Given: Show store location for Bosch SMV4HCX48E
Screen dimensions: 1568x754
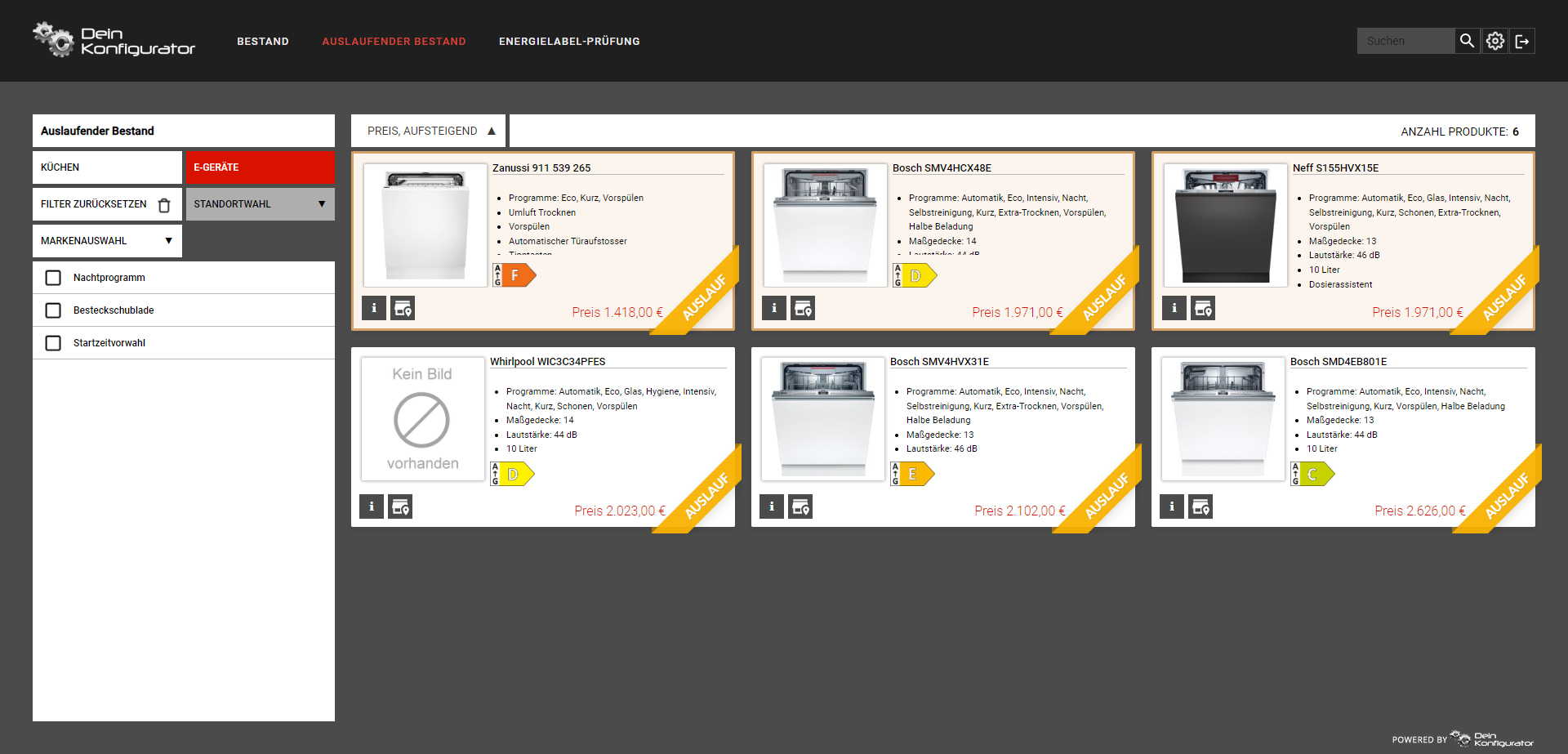Looking at the screenshot, I should click(x=803, y=308).
